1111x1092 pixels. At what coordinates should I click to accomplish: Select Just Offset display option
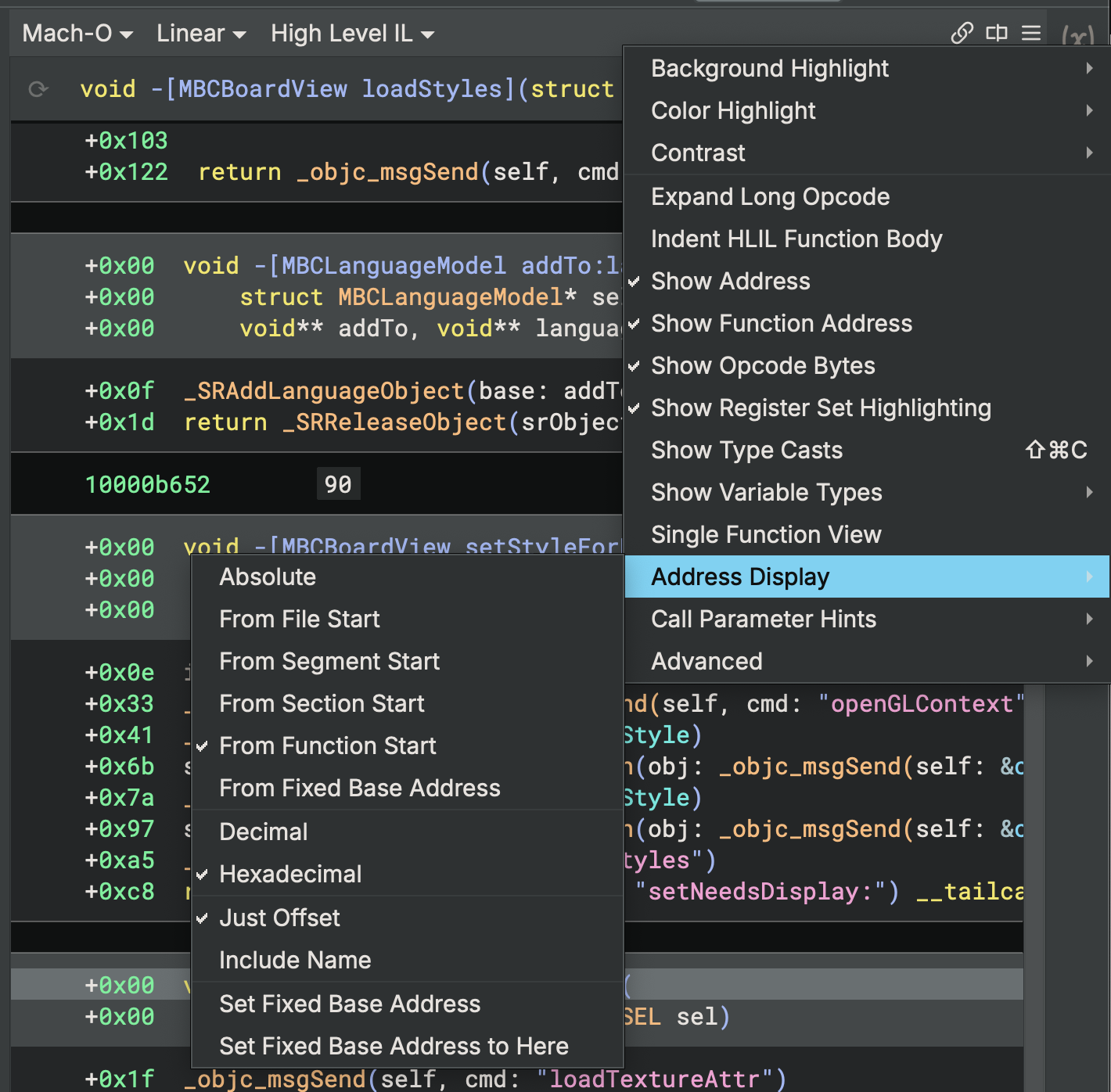click(x=408, y=918)
